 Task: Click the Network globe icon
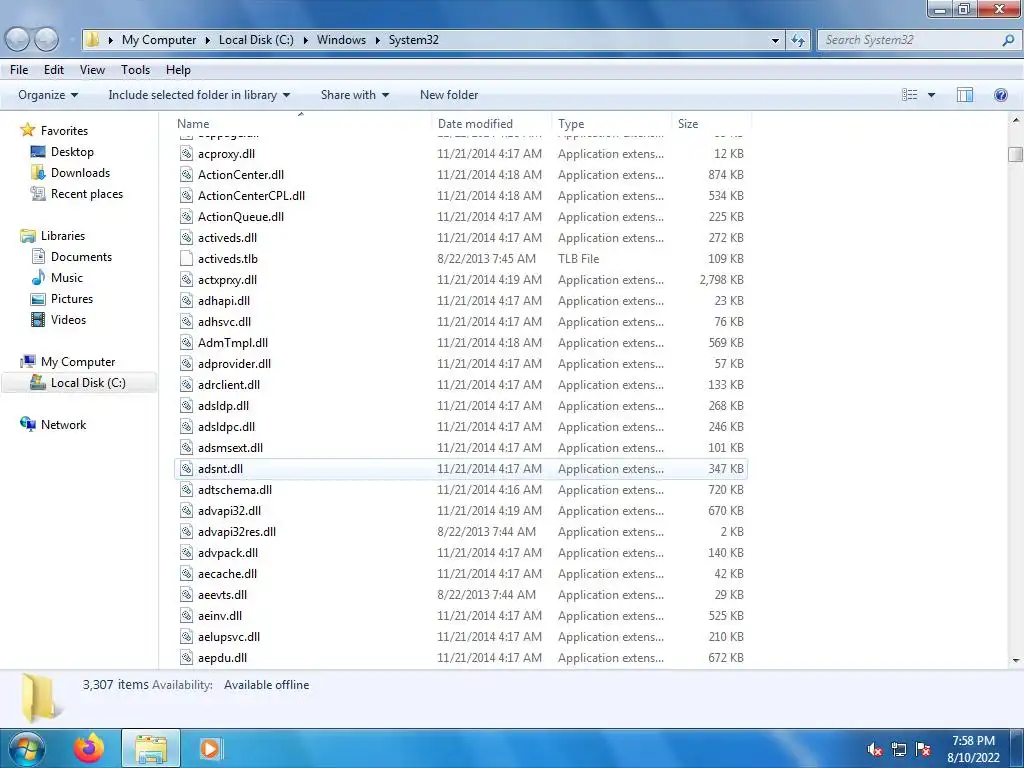pyautogui.click(x=27, y=424)
